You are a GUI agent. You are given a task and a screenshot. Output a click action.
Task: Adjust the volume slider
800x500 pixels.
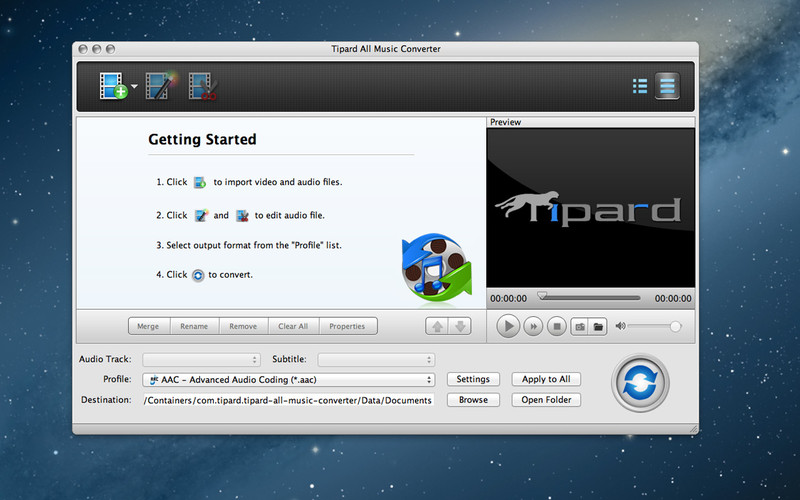pos(655,326)
